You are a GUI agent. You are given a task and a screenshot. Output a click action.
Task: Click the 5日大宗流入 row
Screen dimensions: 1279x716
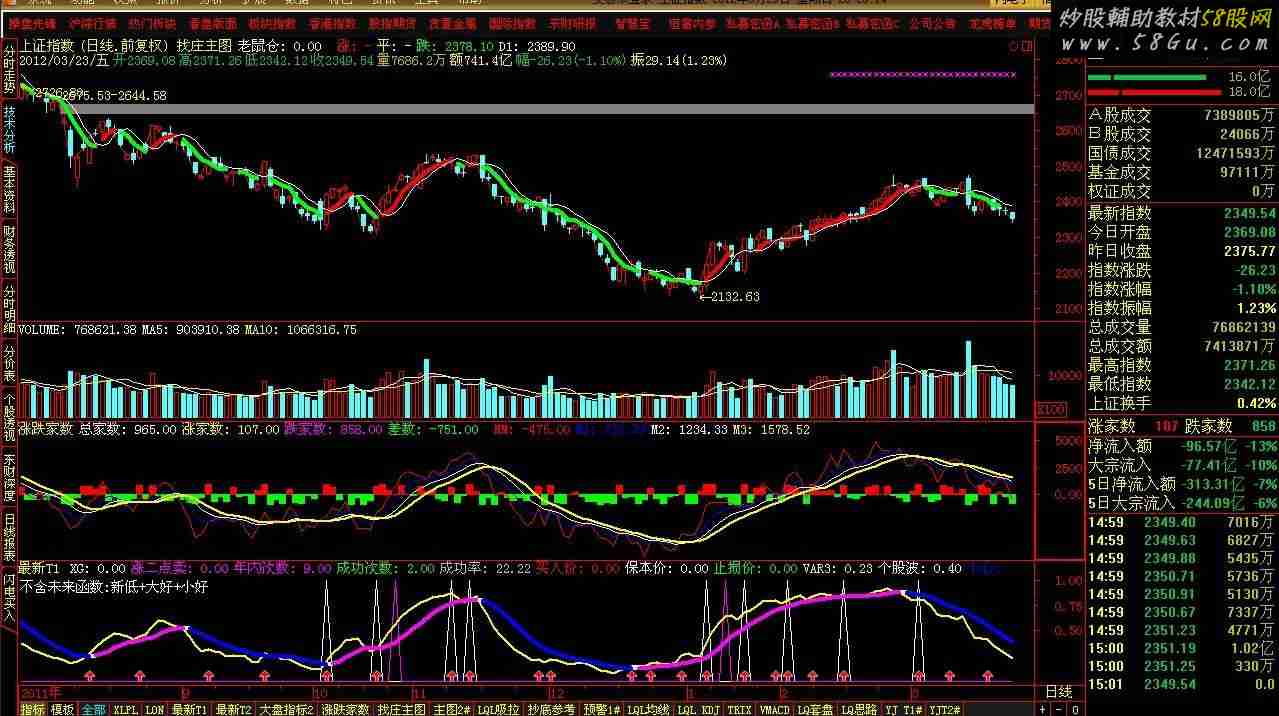click(1182, 503)
